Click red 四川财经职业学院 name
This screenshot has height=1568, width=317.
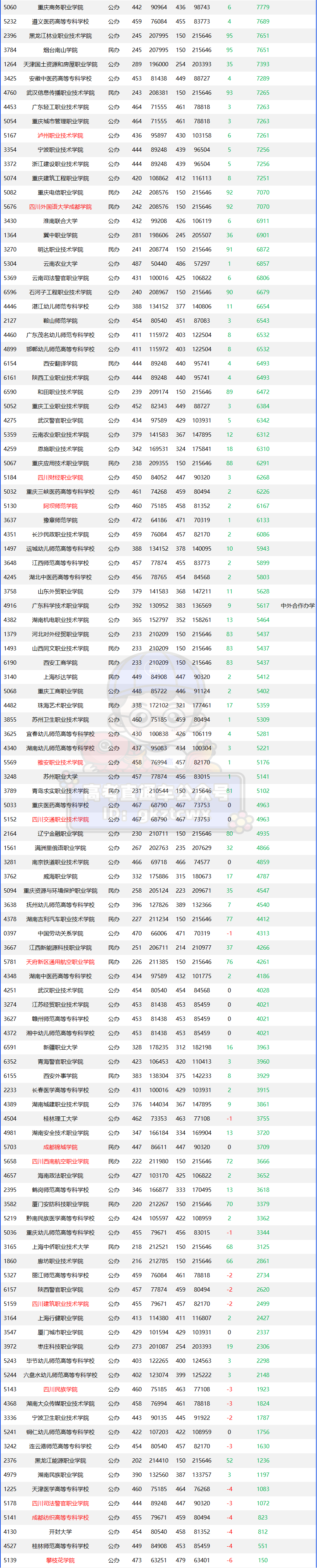60,477
